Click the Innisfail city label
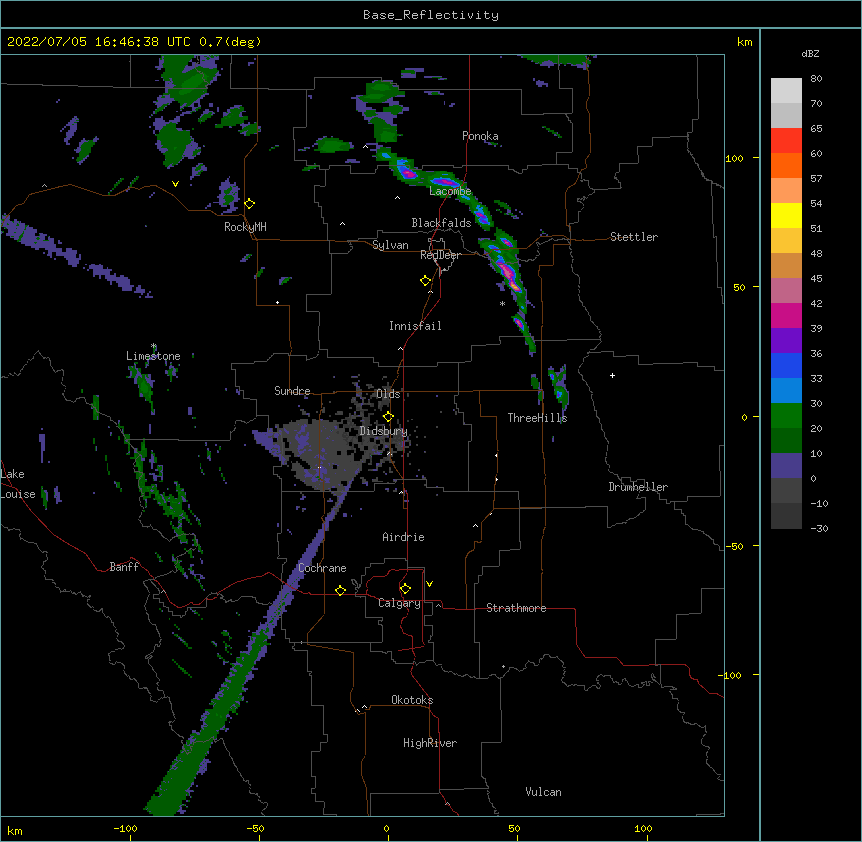This screenshot has height=842, width=862. [415, 326]
